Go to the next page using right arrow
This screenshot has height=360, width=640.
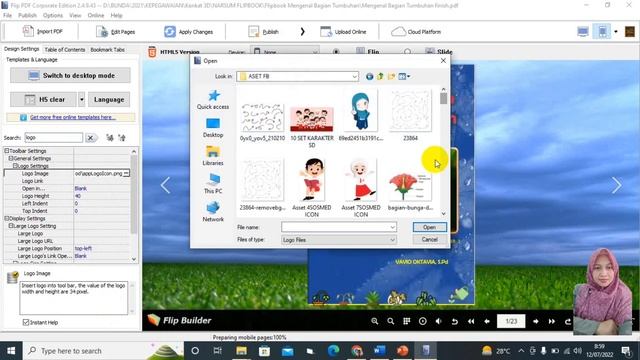(x=616, y=185)
